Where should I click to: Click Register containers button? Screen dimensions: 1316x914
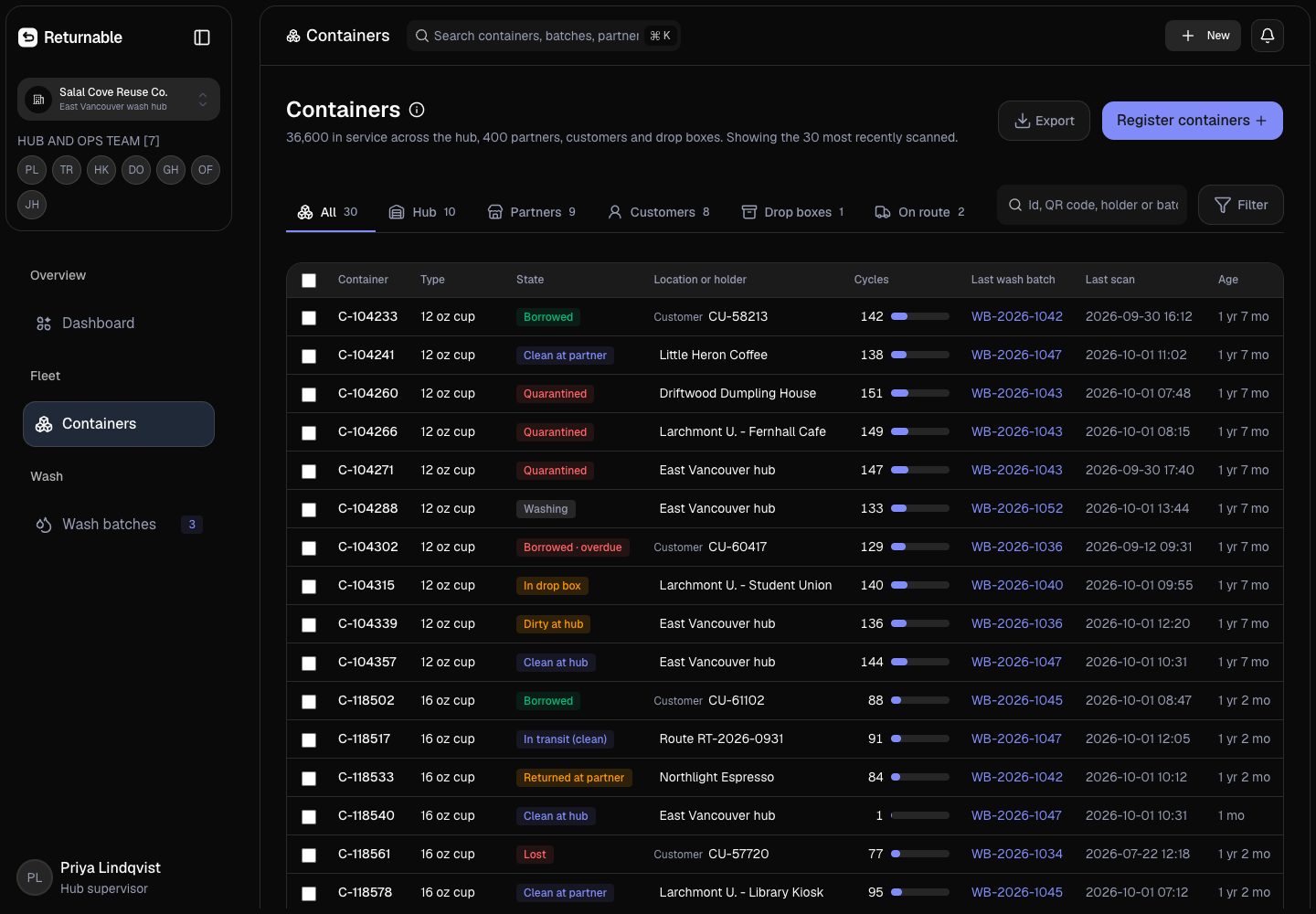pos(1193,121)
